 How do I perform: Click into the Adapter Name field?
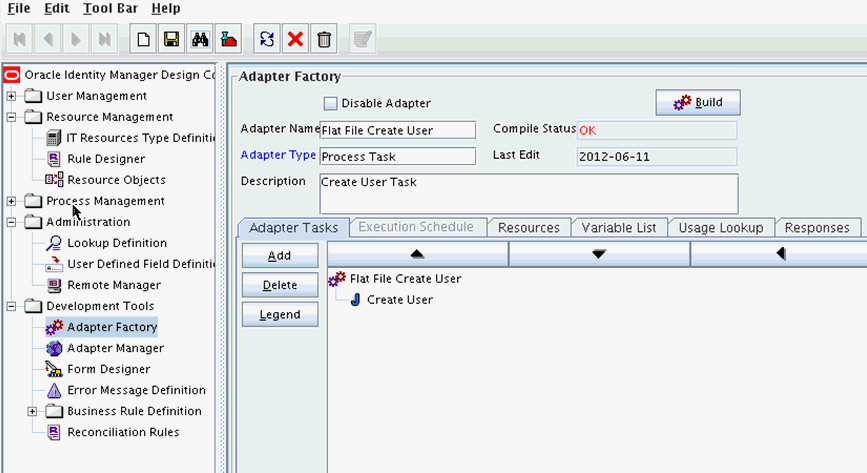(x=398, y=130)
